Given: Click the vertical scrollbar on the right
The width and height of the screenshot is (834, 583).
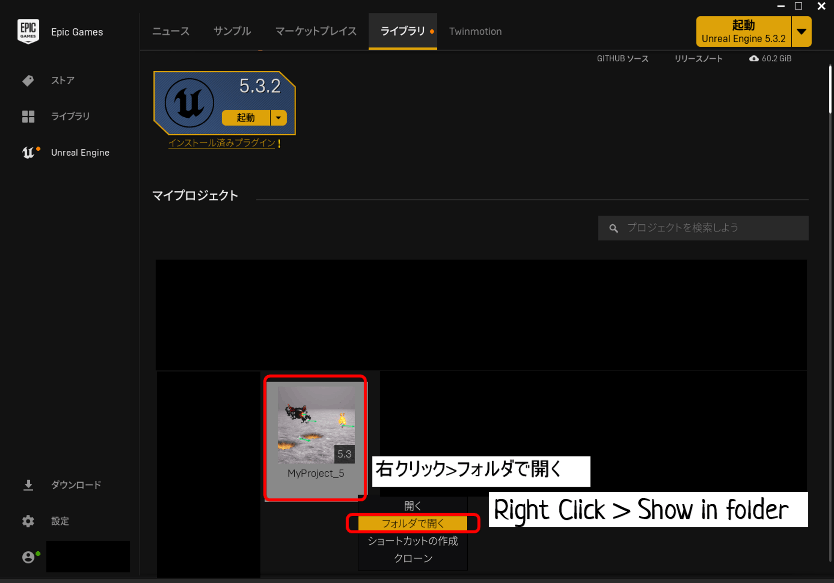Looking at the screenshot, I should coord(830,89).
